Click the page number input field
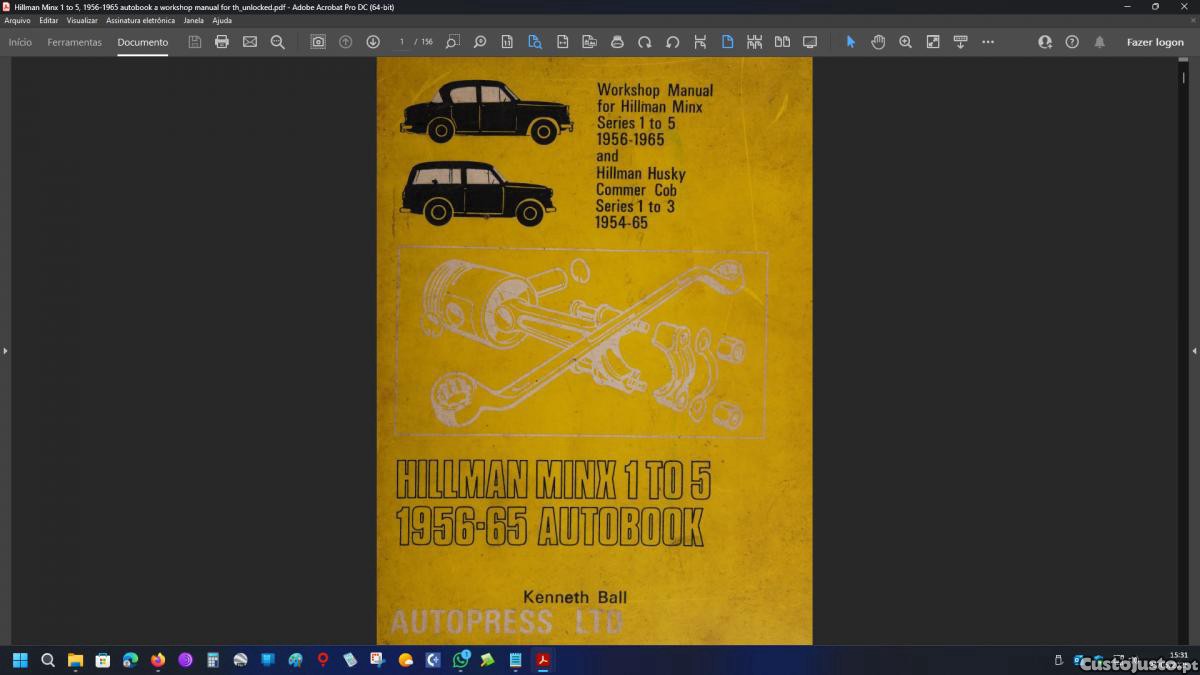Image resolution: width=1200 pixels, height=675 pixels. (x=402, y=42)
